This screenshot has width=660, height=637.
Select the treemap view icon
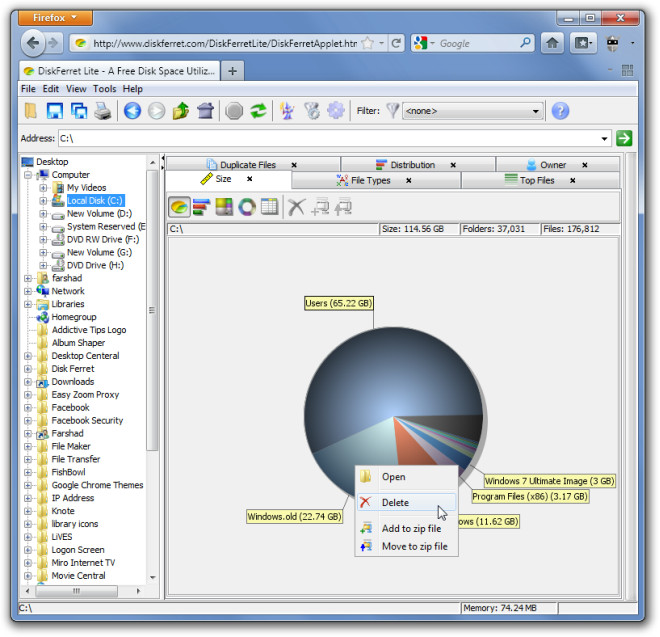[x=224, y=207]
